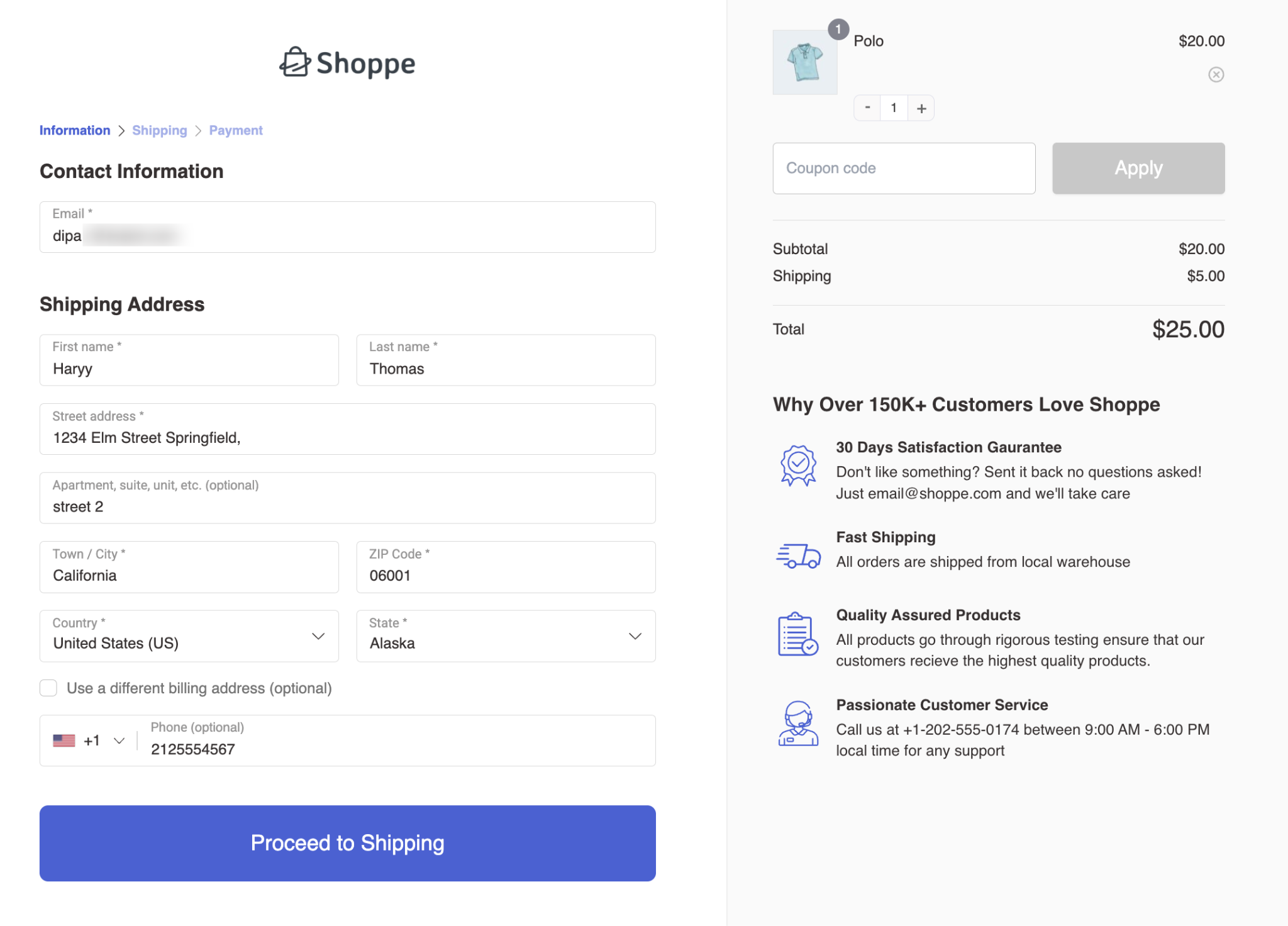The image size is (1288, 926).
Task: Click the Polo product thumbnail
Action: click(804, 61)
